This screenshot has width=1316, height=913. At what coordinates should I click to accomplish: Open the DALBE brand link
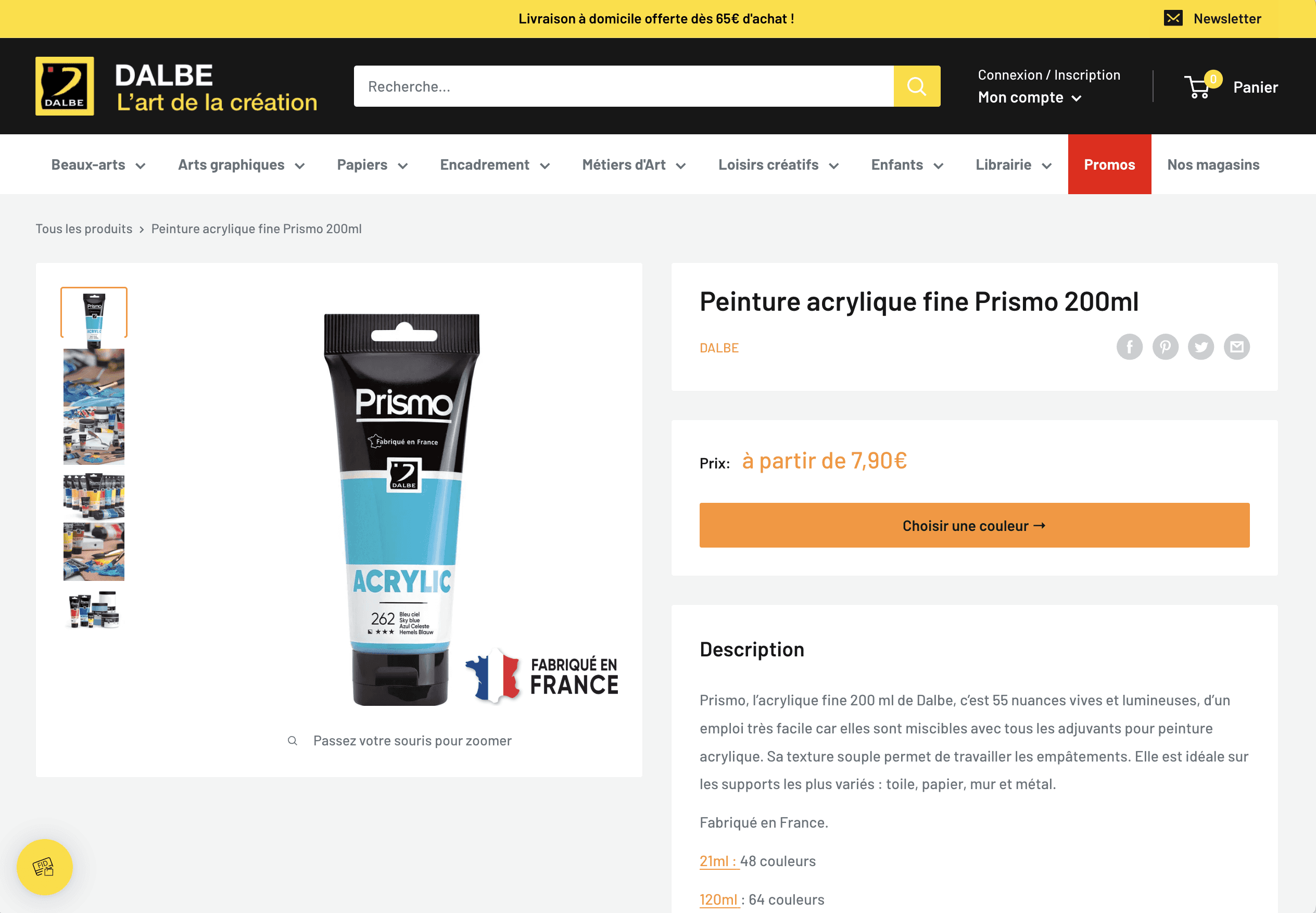pyautogui.click(x=719, y=348)
